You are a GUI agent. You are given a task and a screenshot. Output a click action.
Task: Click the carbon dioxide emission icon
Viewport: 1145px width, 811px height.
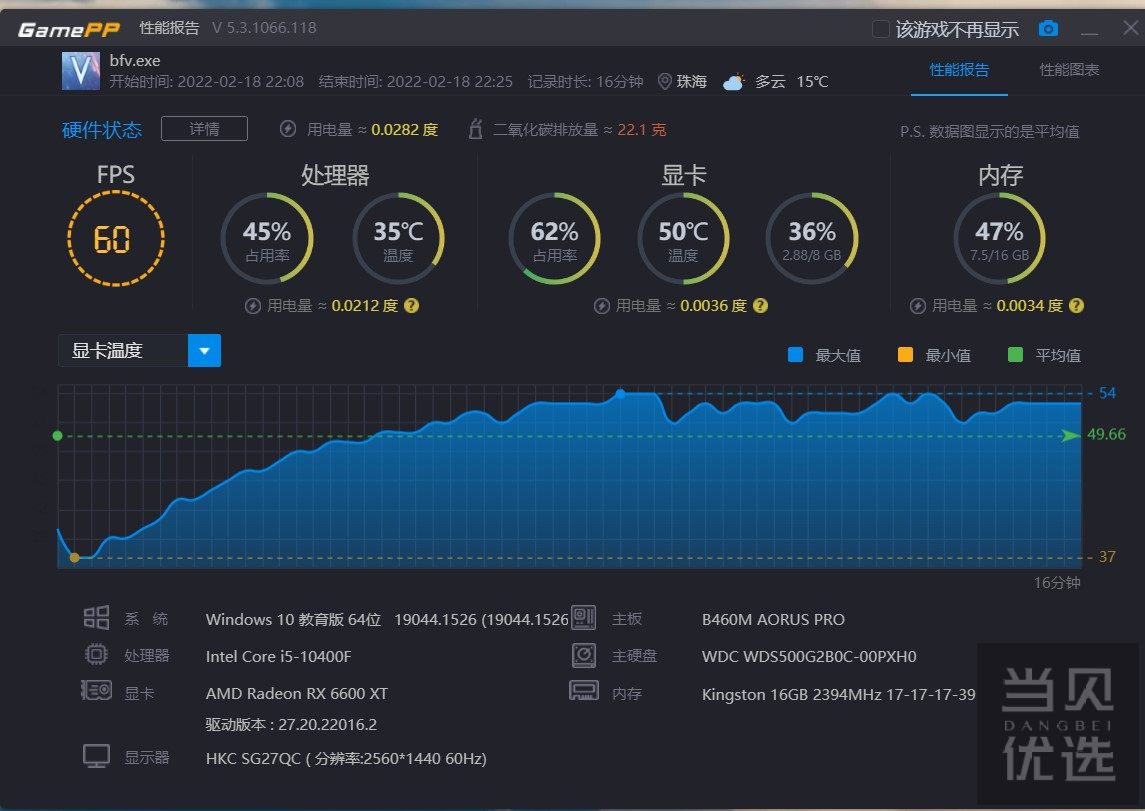point(475,129)
